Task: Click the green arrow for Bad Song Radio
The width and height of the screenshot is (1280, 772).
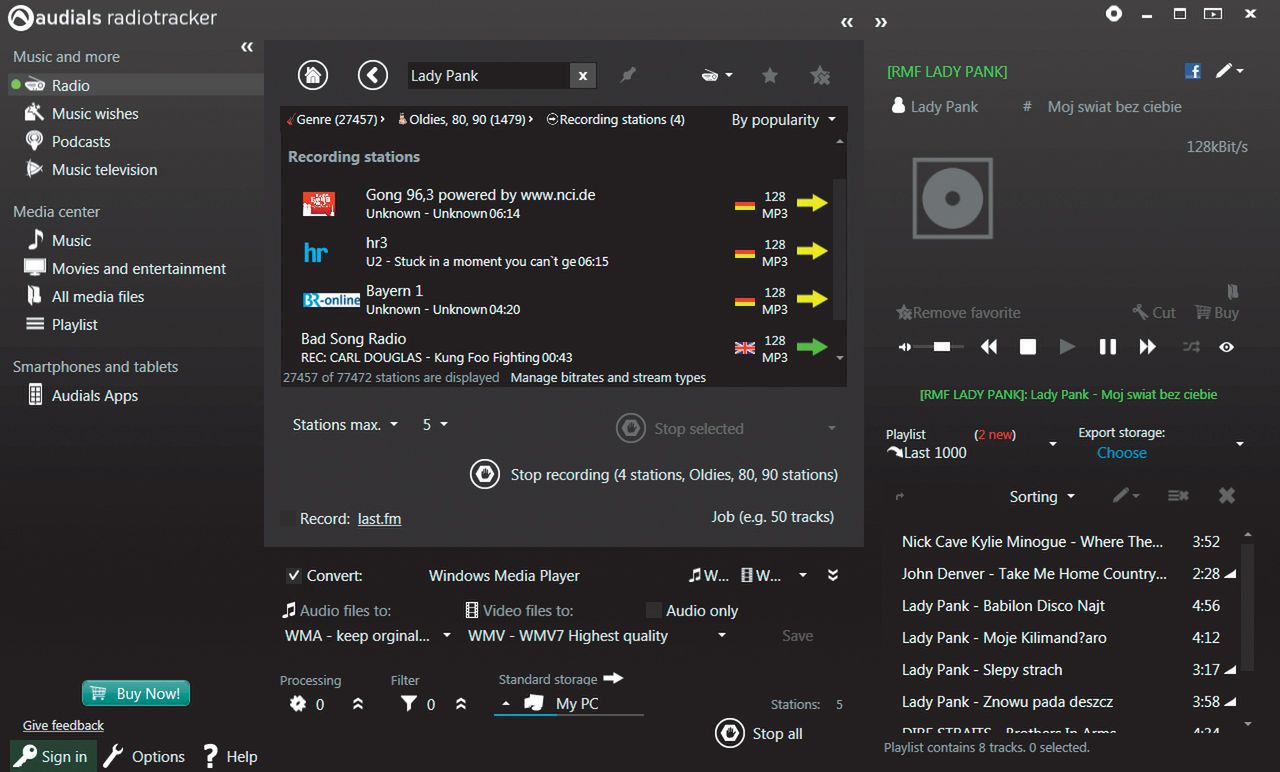Action: pos(812,347)
